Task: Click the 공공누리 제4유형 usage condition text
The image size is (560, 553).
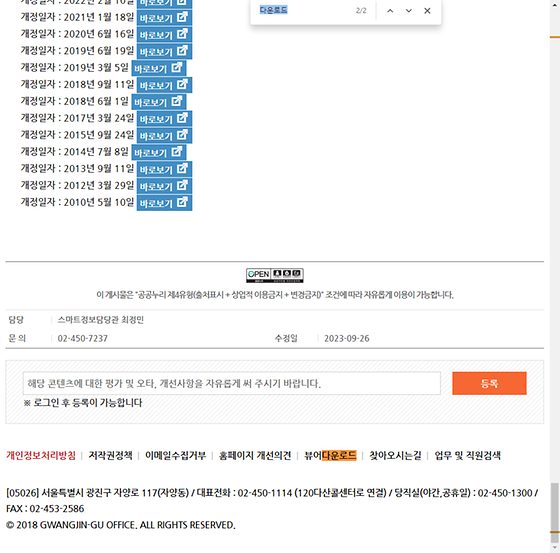Action: tap(275, 295)
